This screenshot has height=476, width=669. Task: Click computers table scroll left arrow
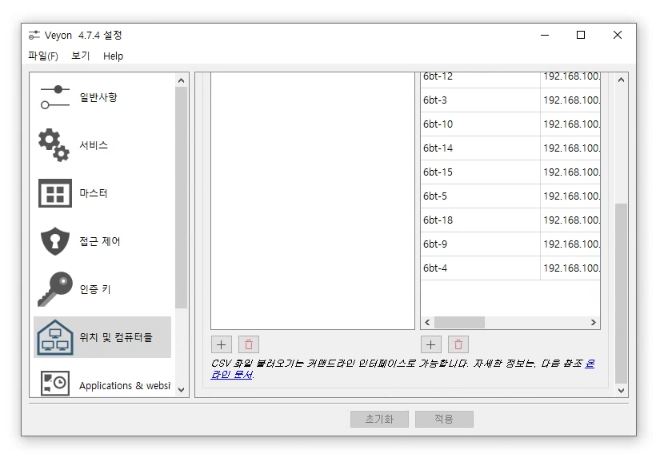428,322
